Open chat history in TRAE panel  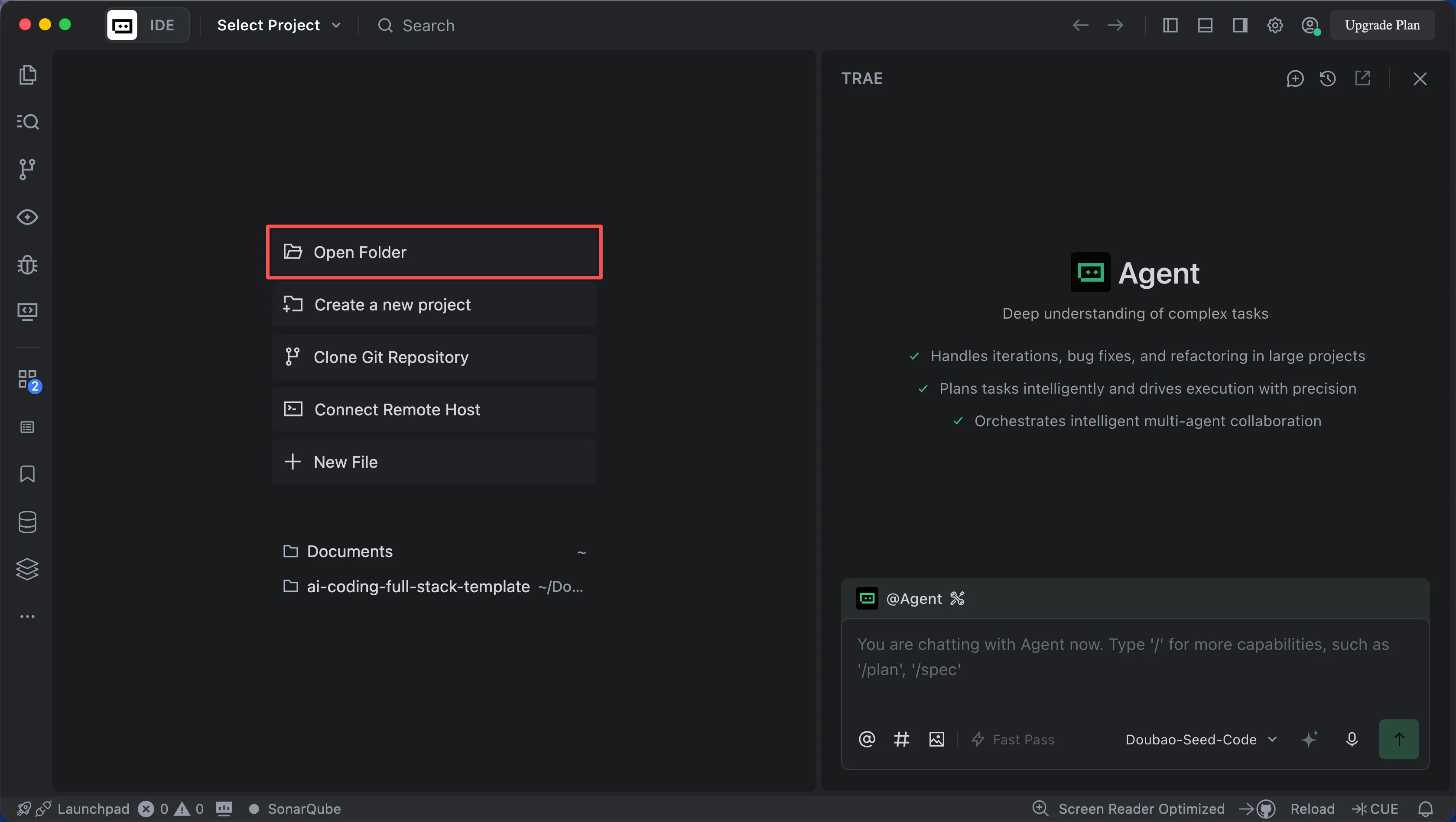pos(1328,78)
